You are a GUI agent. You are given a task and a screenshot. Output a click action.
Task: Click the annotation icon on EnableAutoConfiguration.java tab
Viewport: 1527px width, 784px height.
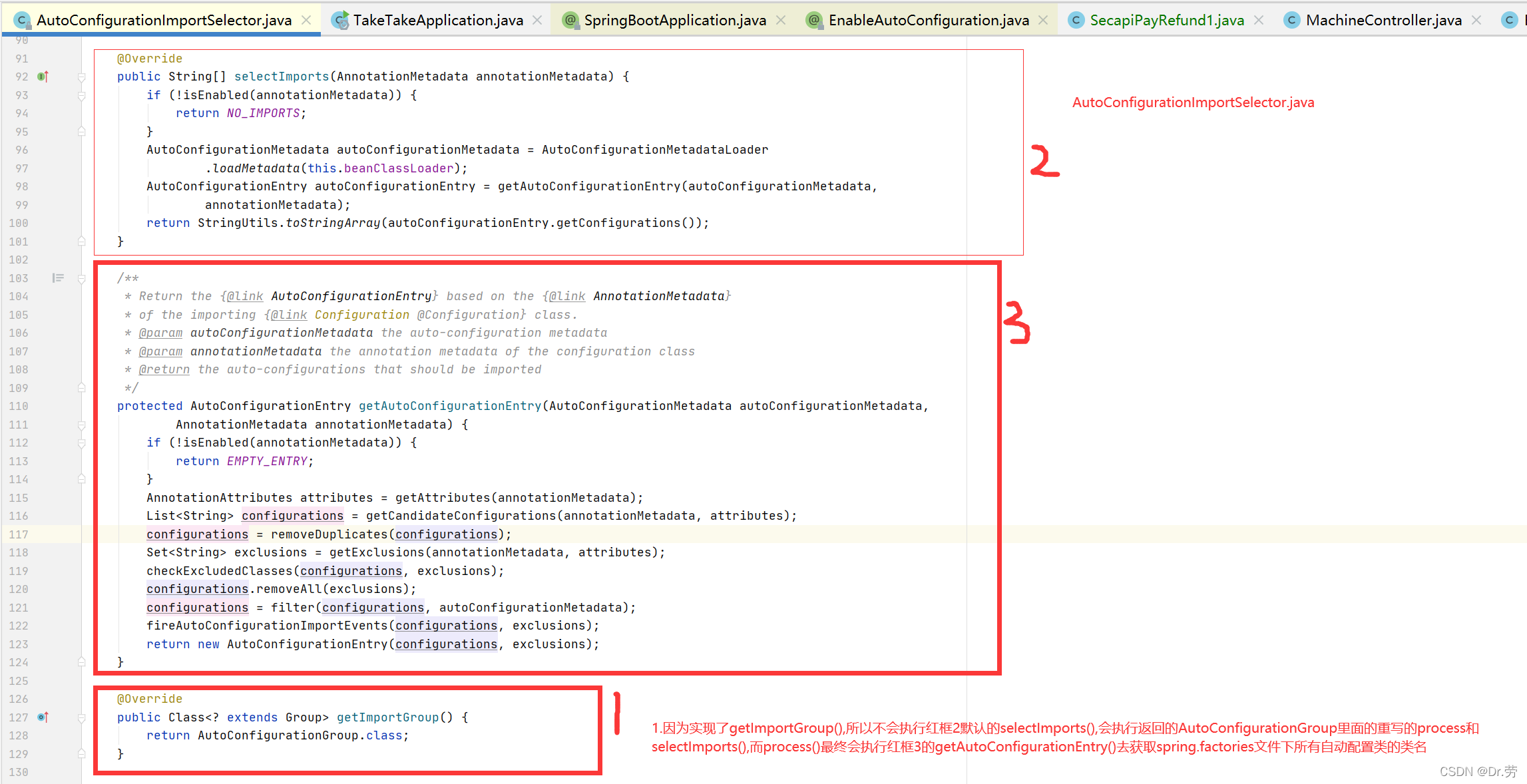coord(814,20)
